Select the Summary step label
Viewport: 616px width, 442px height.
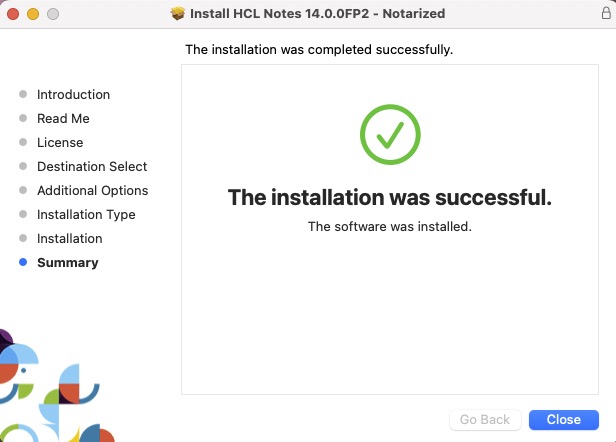[68, 263]
